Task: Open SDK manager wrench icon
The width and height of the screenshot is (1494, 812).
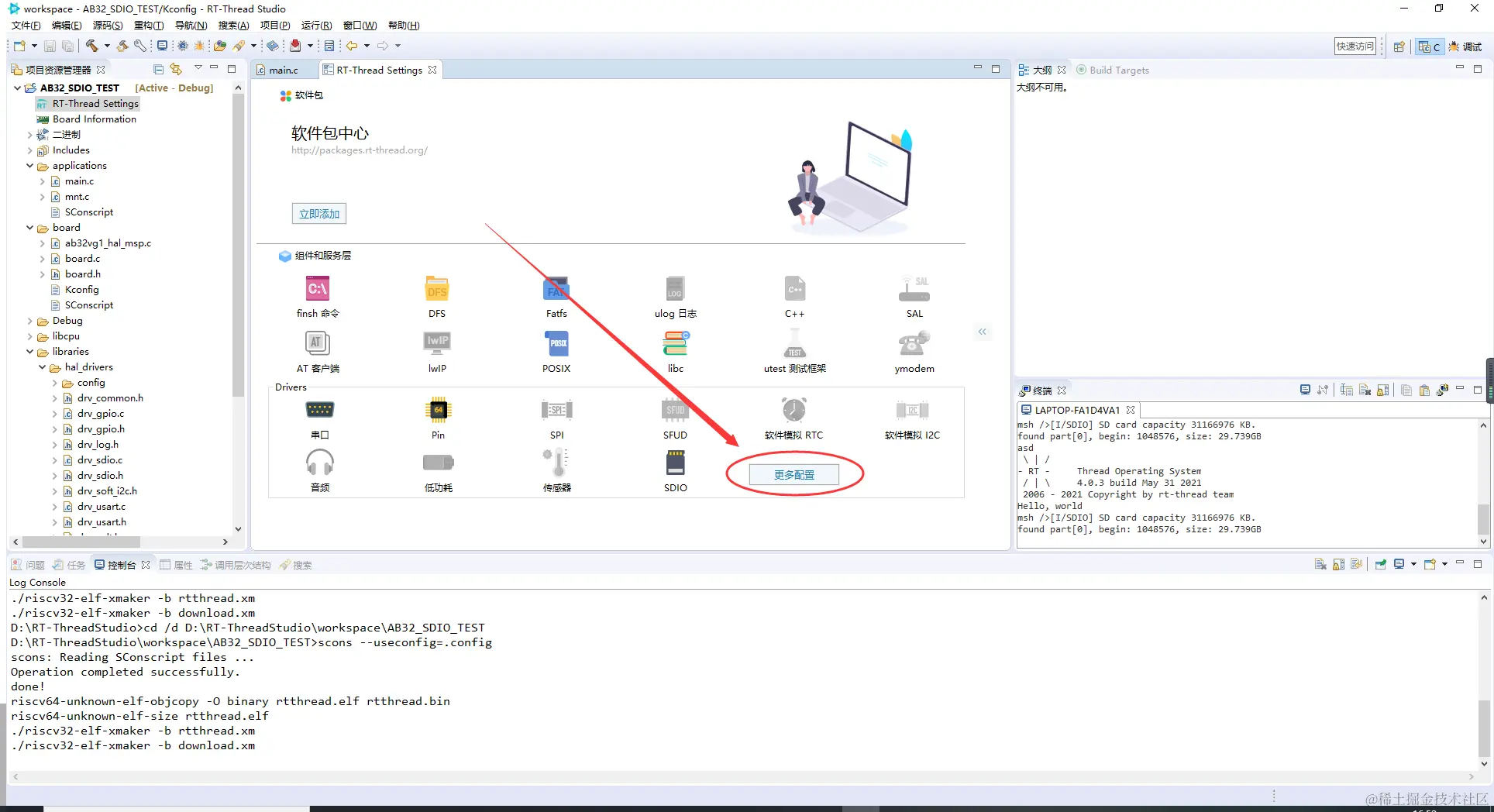Action: click(x=140, y=46)
